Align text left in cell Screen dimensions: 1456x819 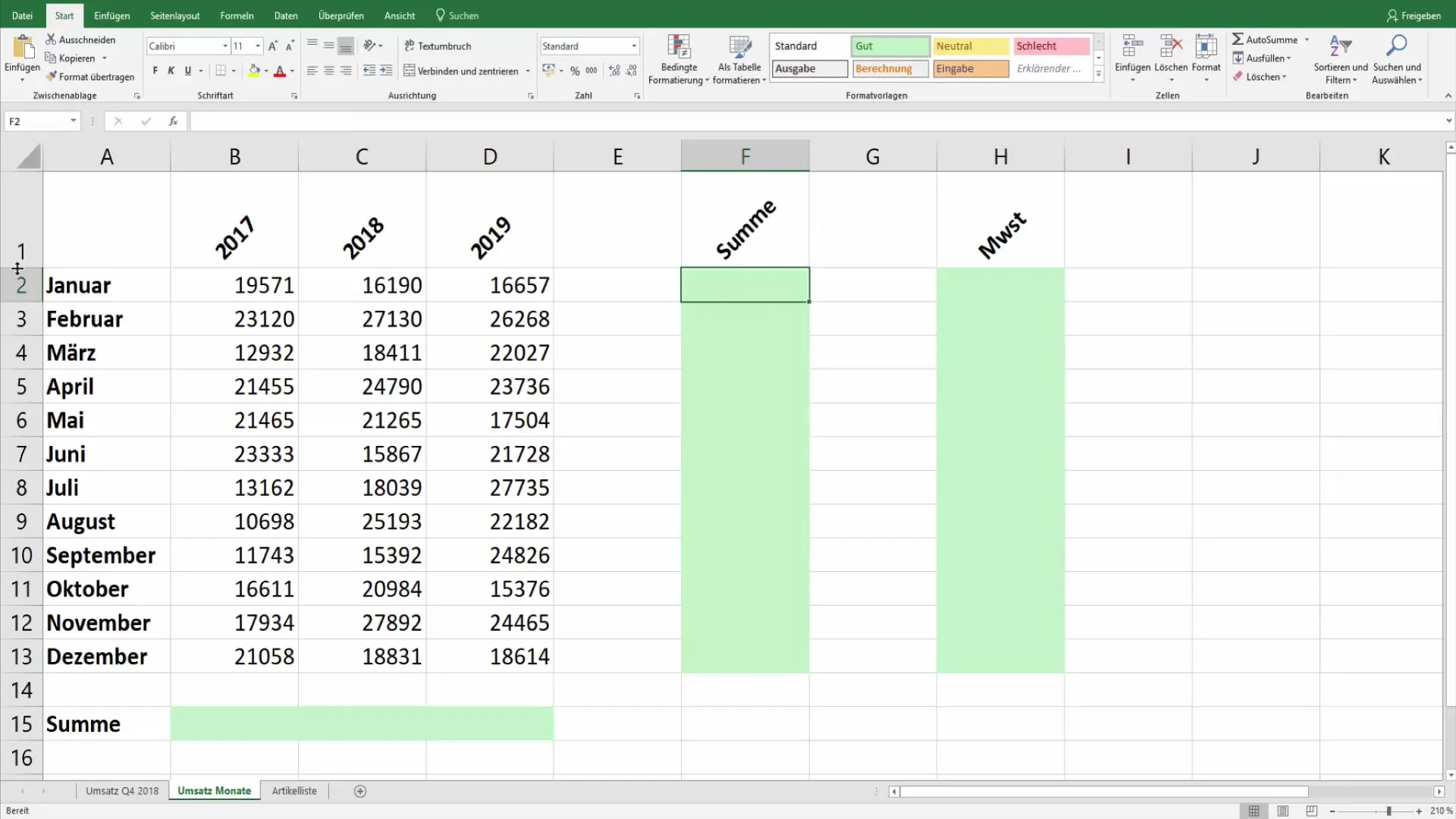pos(312,71)
